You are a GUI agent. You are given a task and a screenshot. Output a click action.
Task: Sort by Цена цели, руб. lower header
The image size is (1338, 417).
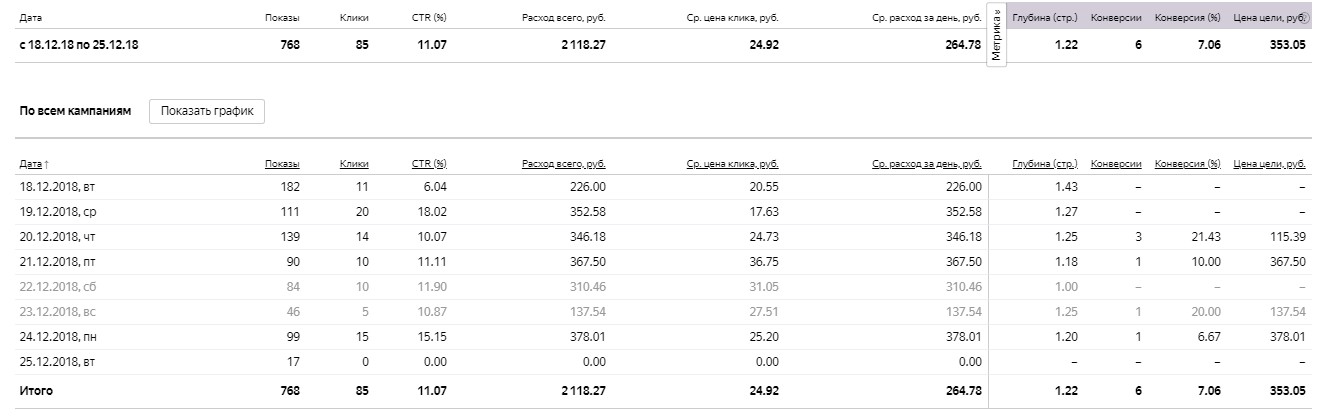[1270, 163]
